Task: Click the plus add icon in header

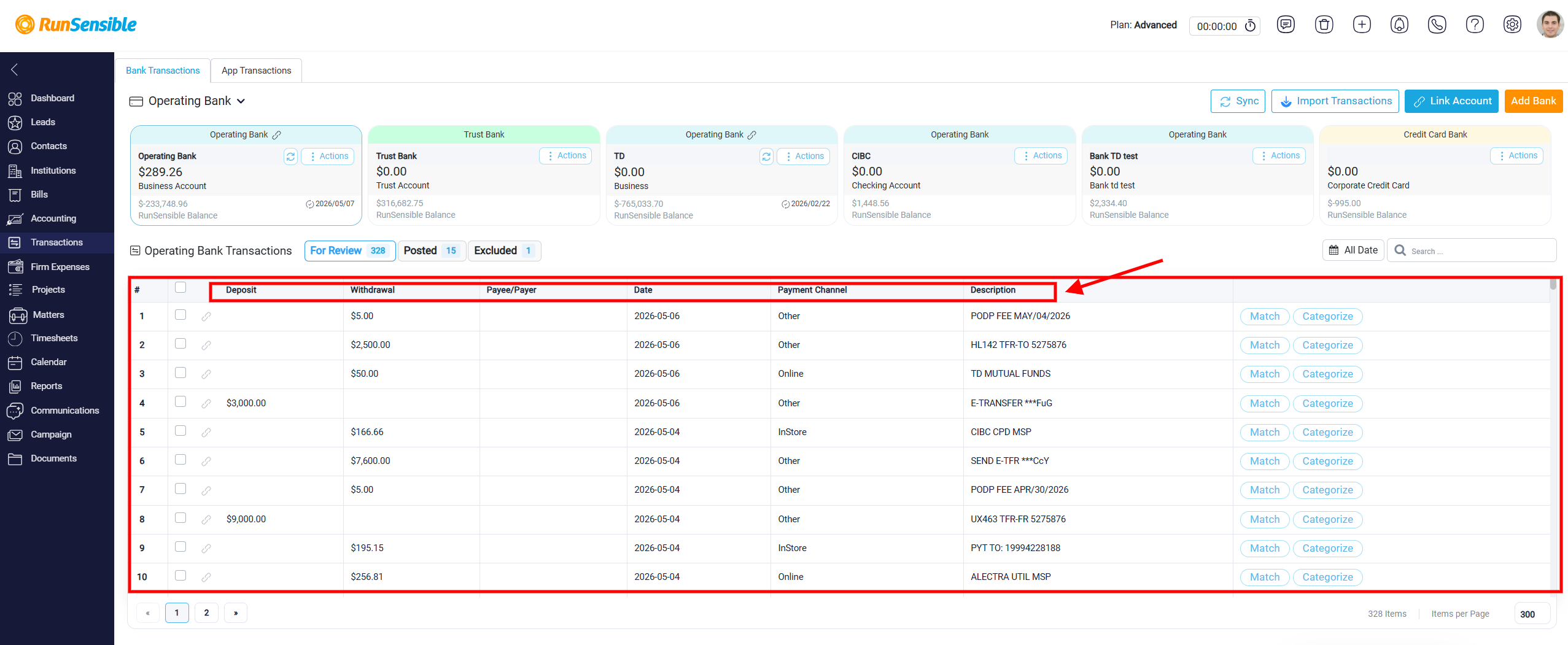Action: click(x=1362, y=25)
